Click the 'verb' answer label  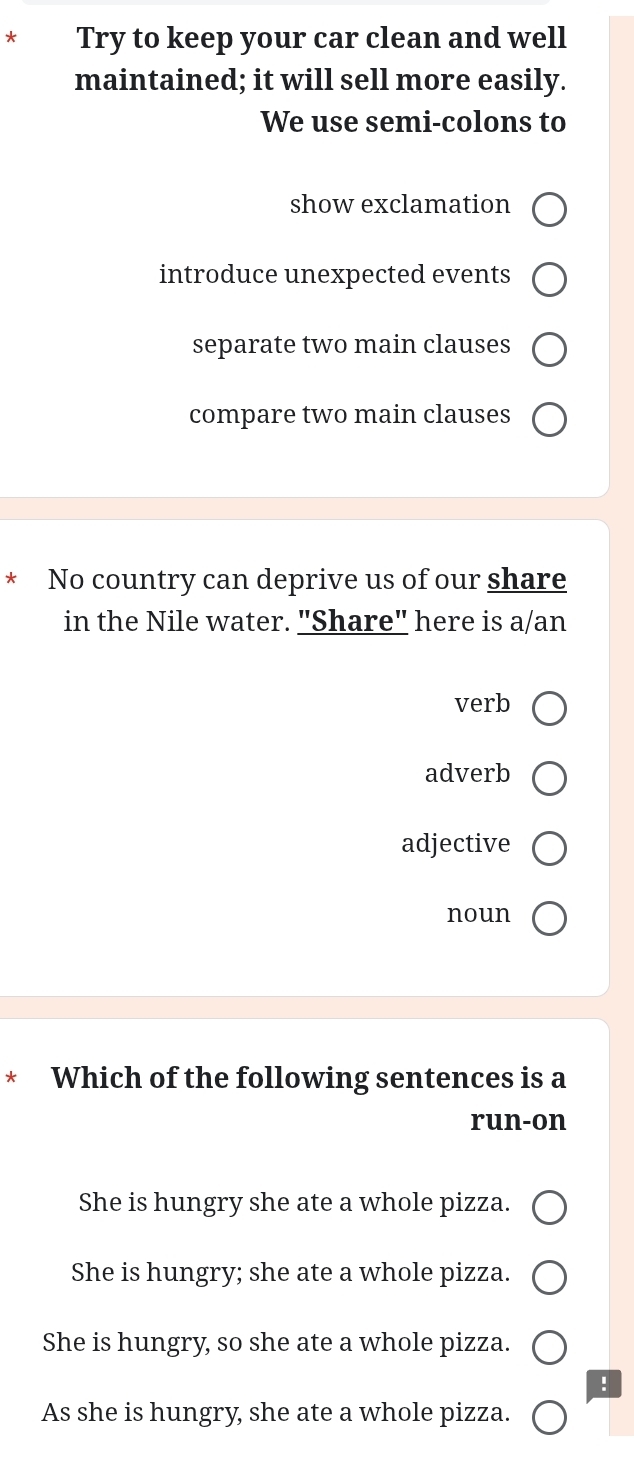pyautogui.click(x=482, y=704)
